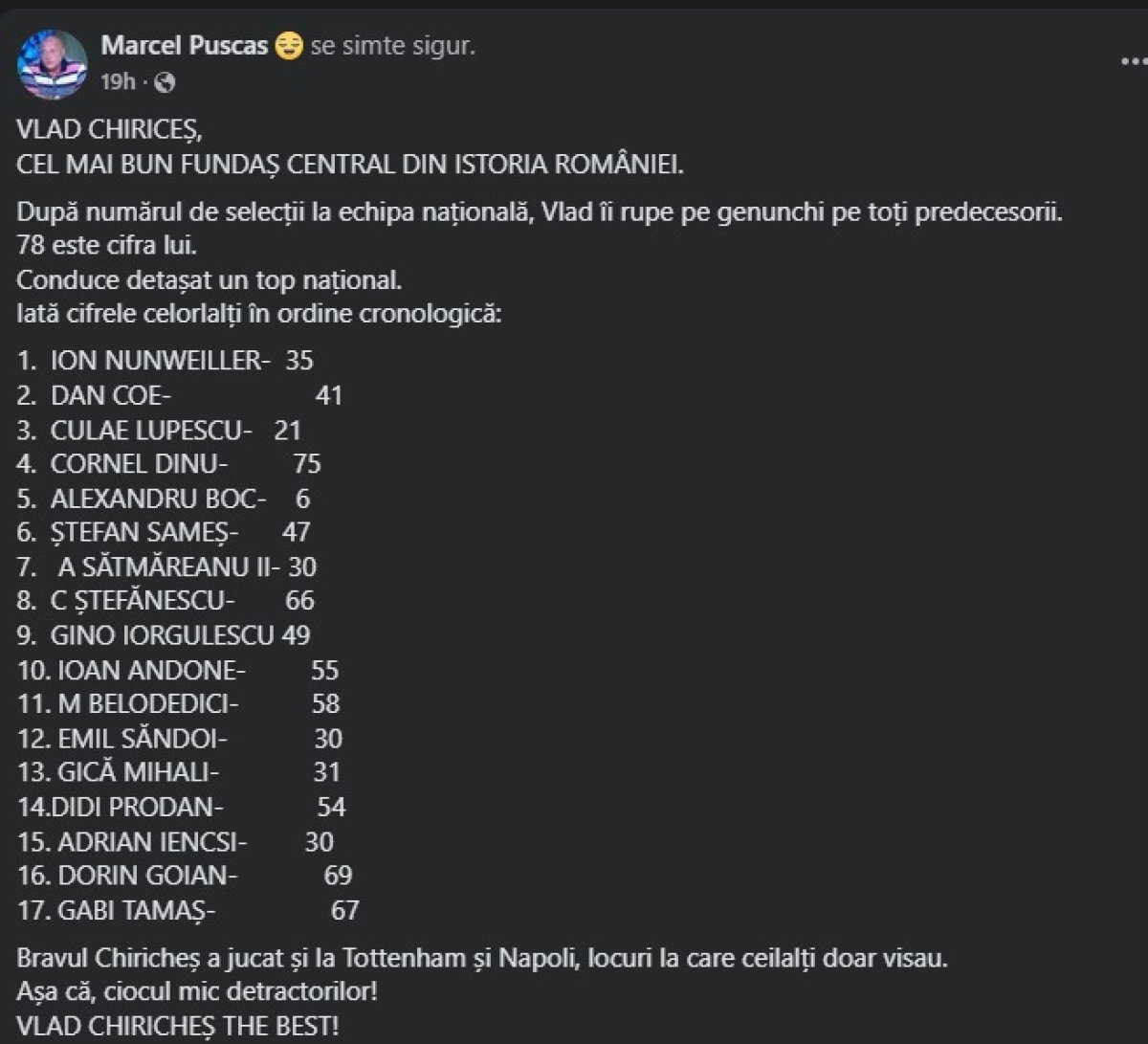Screen dimensions: 1148x1044
Task: Click the relaxed-face feeling emoji
Action: pyautogui.click(x=289, y=43)
